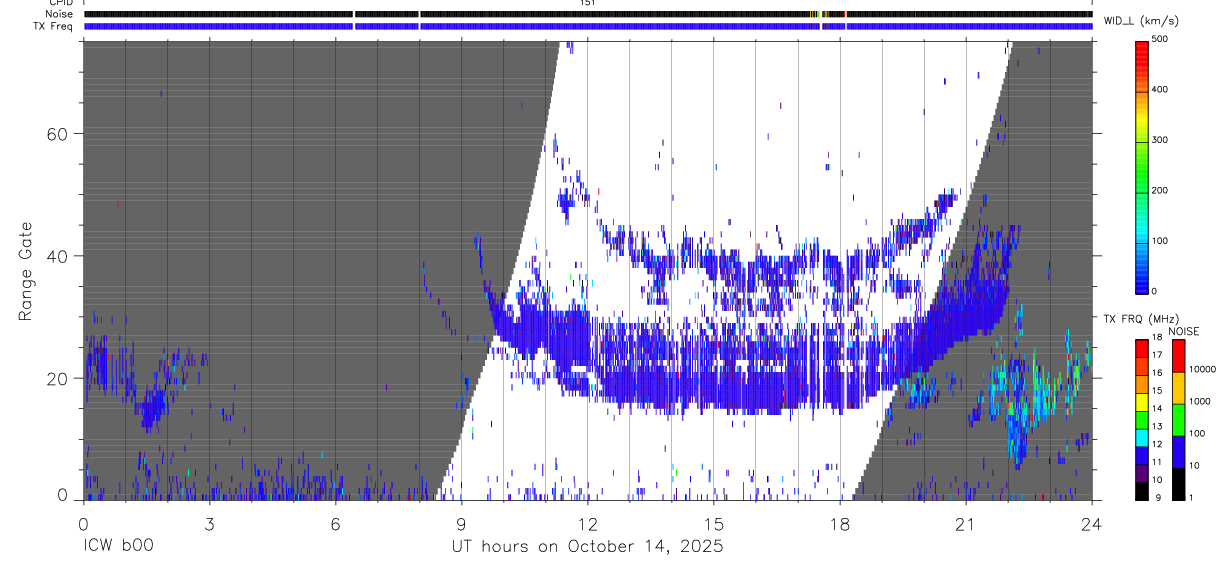This screenshot has width=1228, height=567.
Task: Click the 21 tick on UT hours axis
Action: (965, 523)
